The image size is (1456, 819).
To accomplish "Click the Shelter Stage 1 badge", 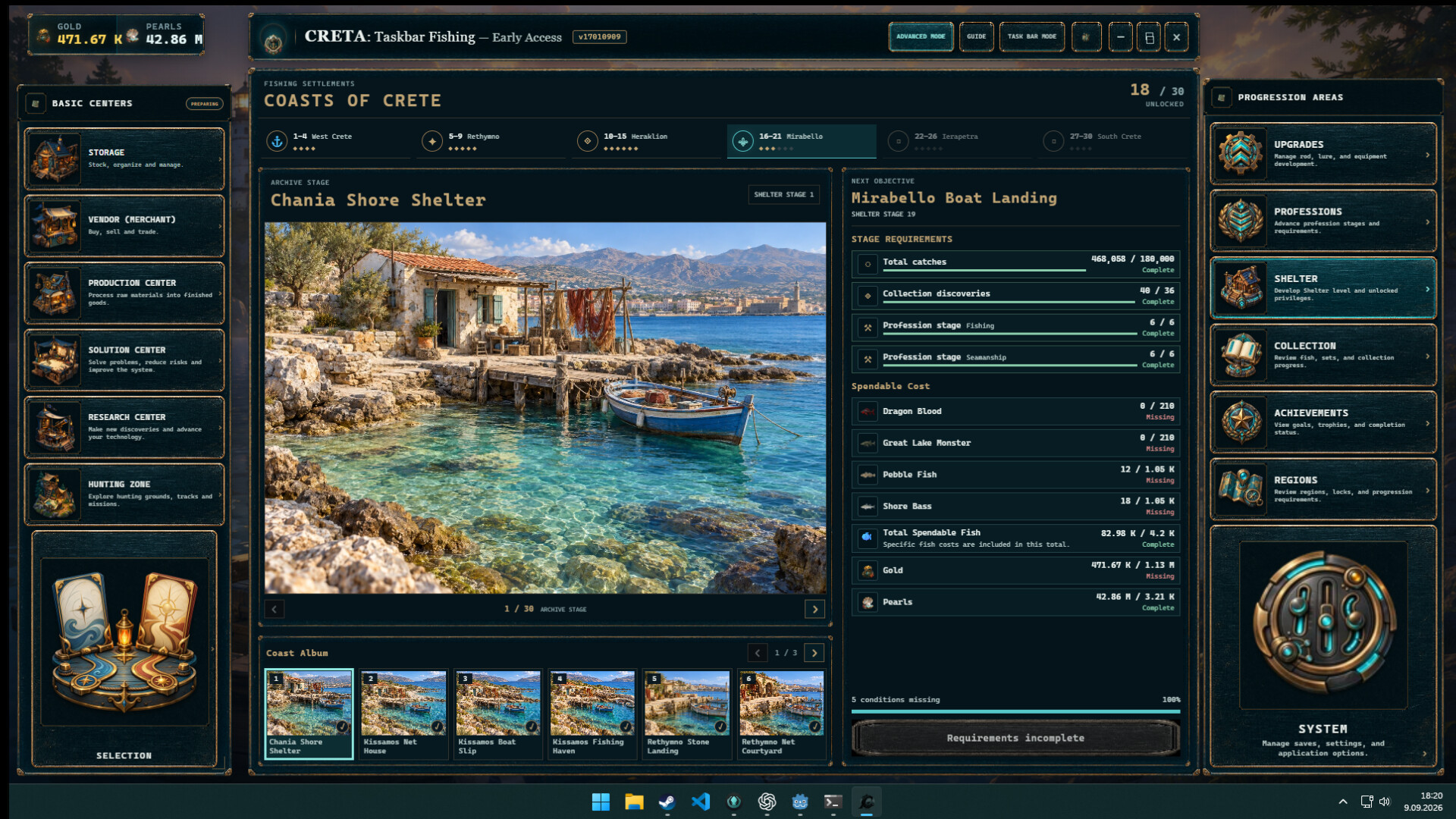I will 783,195.
